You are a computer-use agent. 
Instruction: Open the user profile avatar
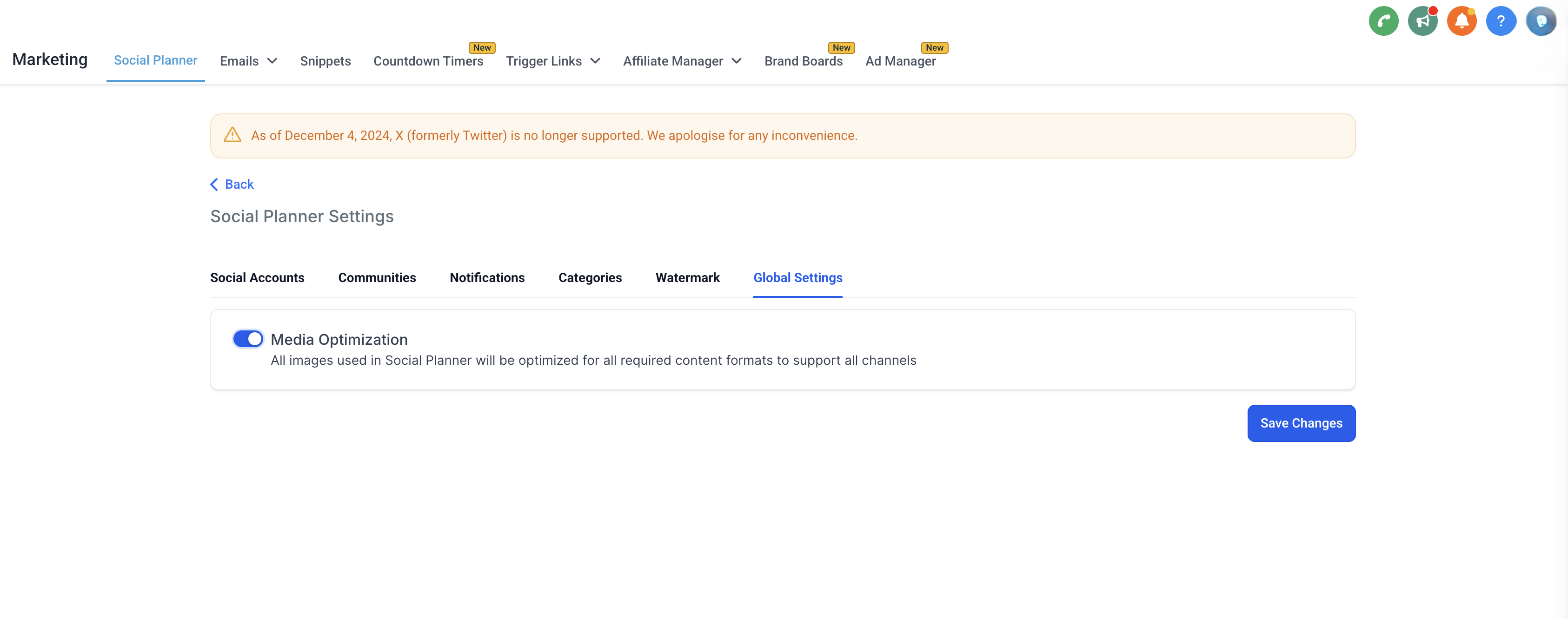click(1540, 21)
